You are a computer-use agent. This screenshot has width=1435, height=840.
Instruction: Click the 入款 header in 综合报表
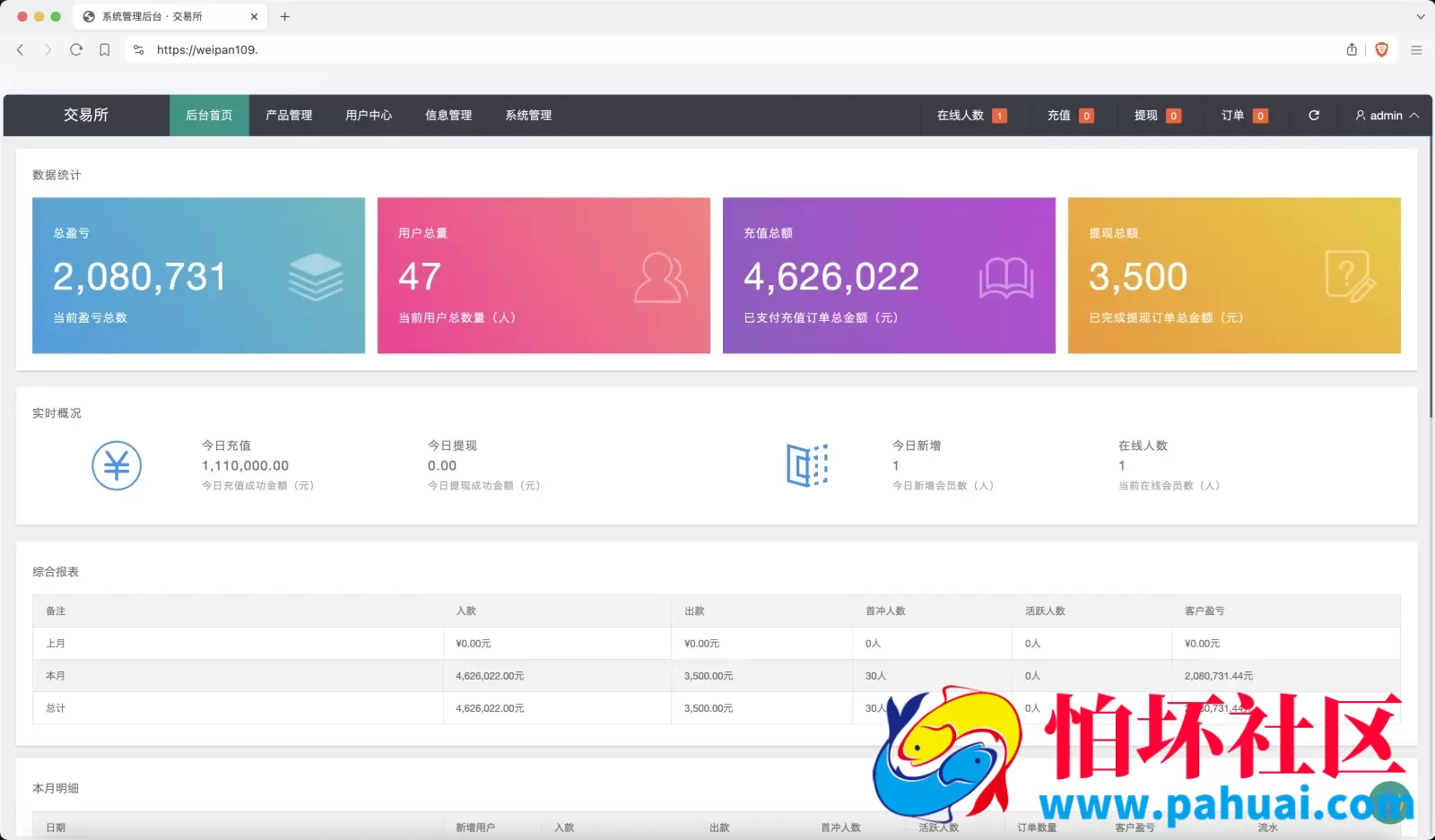click(x=466, y=611)
